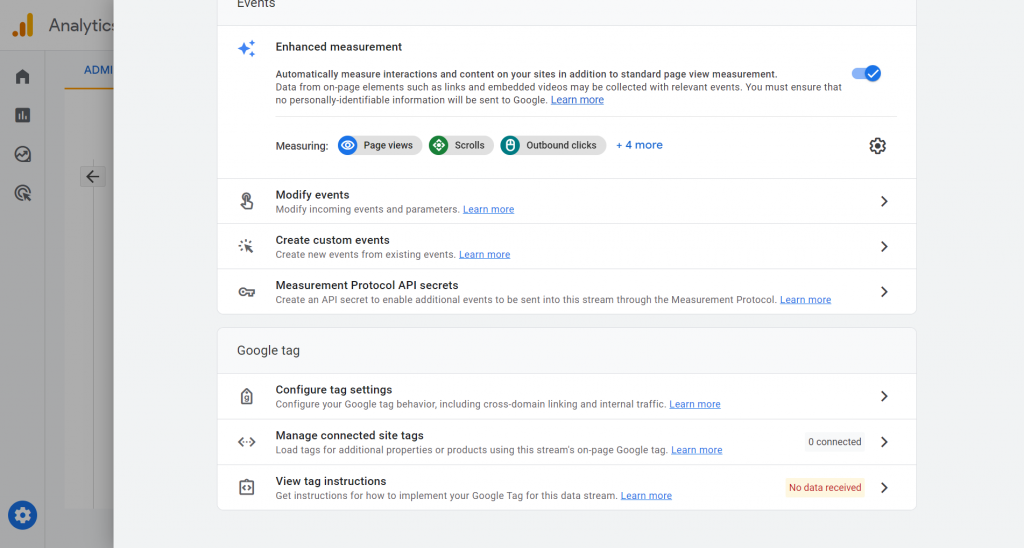The width and height of the screenshot is (1024, 548).
Task: Click the back arrow button
Action: [93, 177]
